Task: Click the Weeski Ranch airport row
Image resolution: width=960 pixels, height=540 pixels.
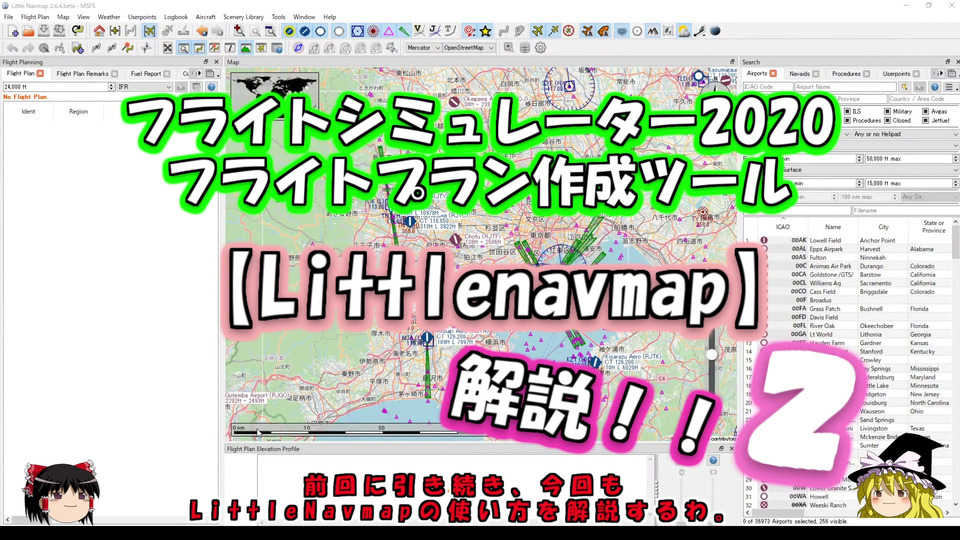Action: click(849, 505)
